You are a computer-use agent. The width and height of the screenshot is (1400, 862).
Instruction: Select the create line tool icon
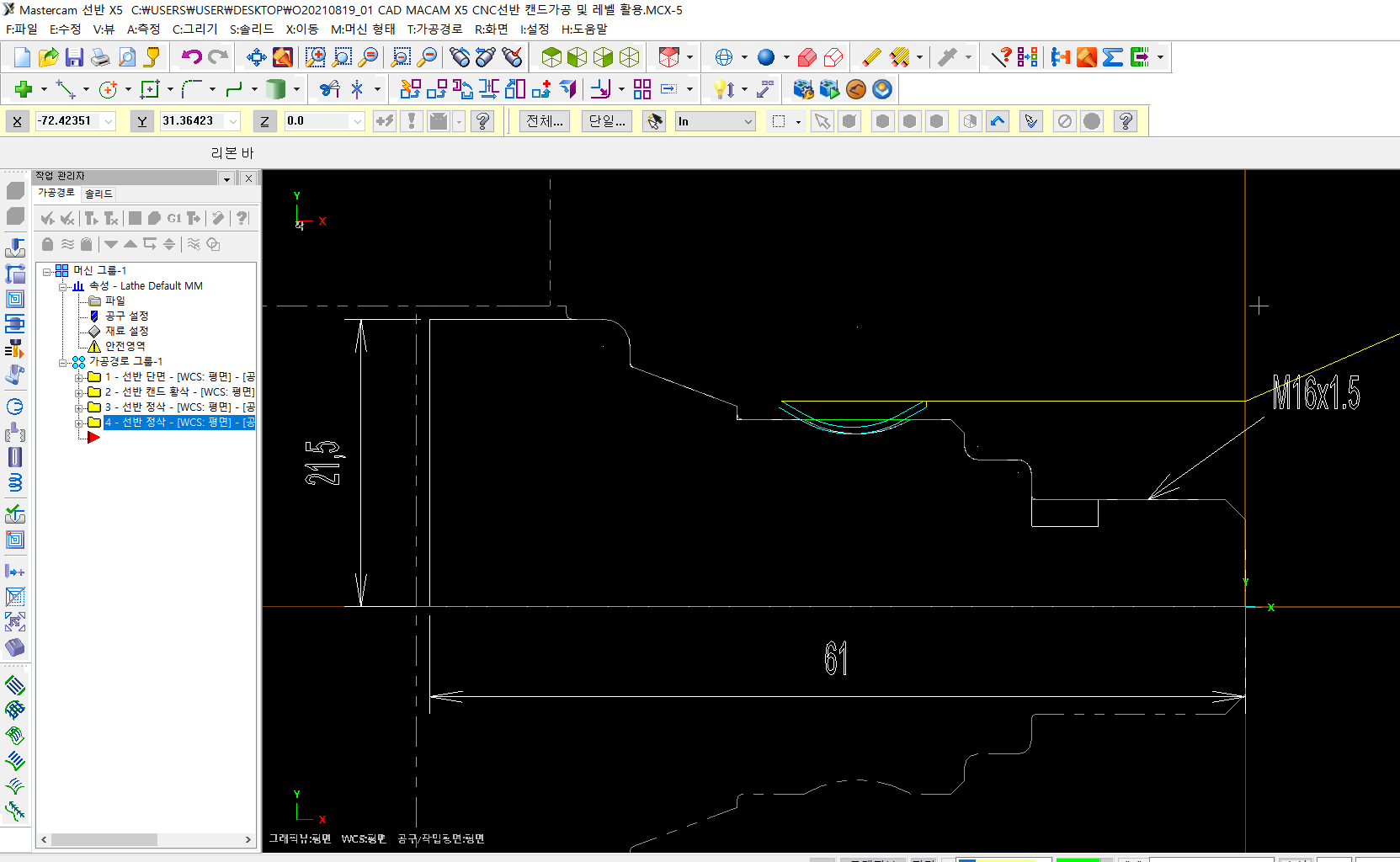coord(66,89)
